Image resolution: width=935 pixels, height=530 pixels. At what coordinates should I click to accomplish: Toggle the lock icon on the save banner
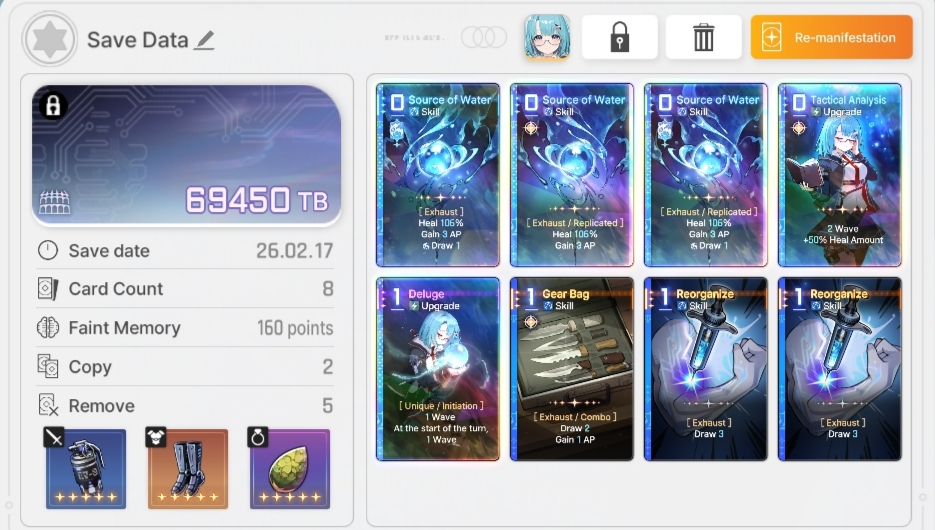(x=53, y=106)
